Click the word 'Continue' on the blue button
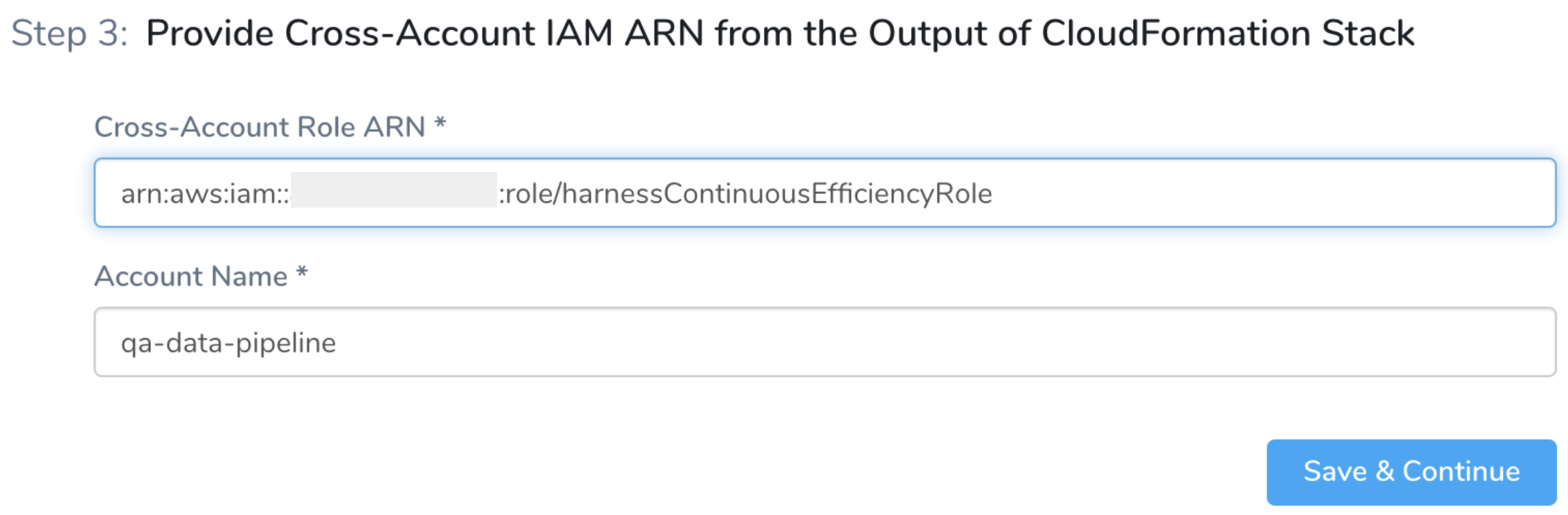This screenshot has width=1568, height=515. point(1461,472)
